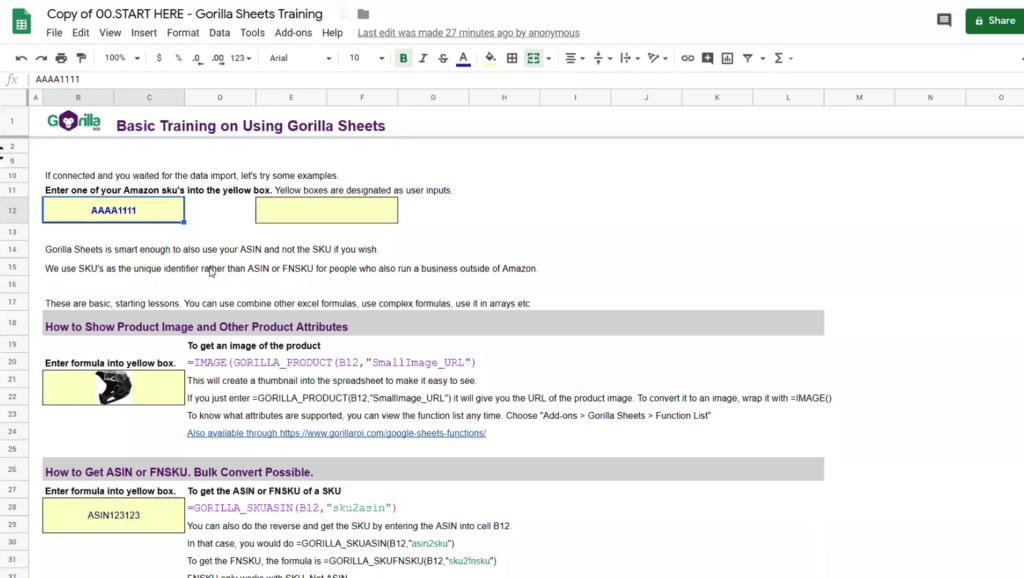The height and width of the screenshot is (578, 1024).
Task: Click the gorillaroi google-sheets-functions link
Action: click(x=336, y=433)
